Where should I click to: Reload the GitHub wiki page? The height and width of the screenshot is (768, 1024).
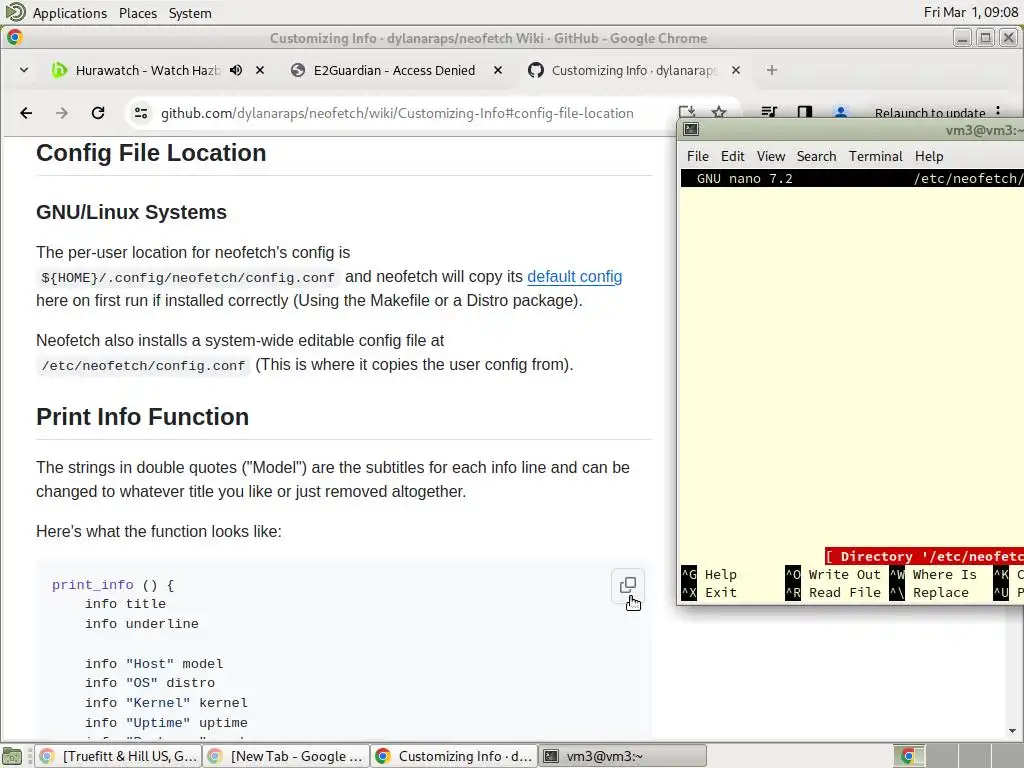[x=98, y=113]
